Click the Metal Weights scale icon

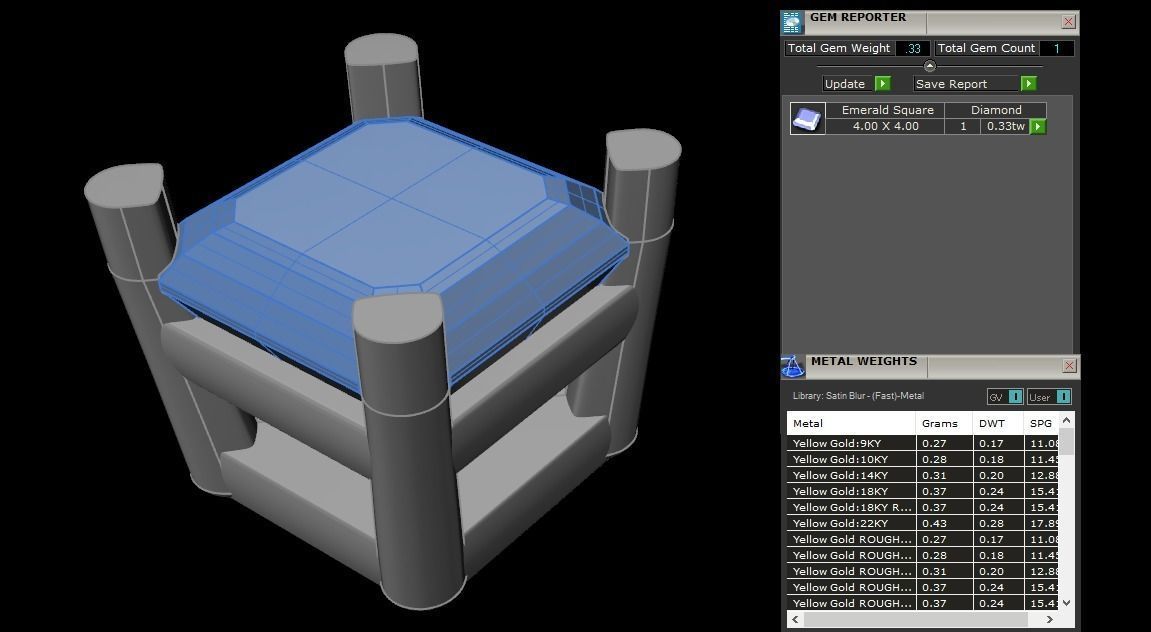click(793, 366)
